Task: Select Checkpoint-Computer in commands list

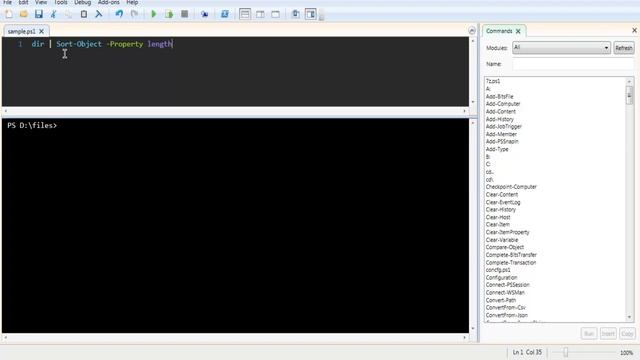Action: (511, 187)
